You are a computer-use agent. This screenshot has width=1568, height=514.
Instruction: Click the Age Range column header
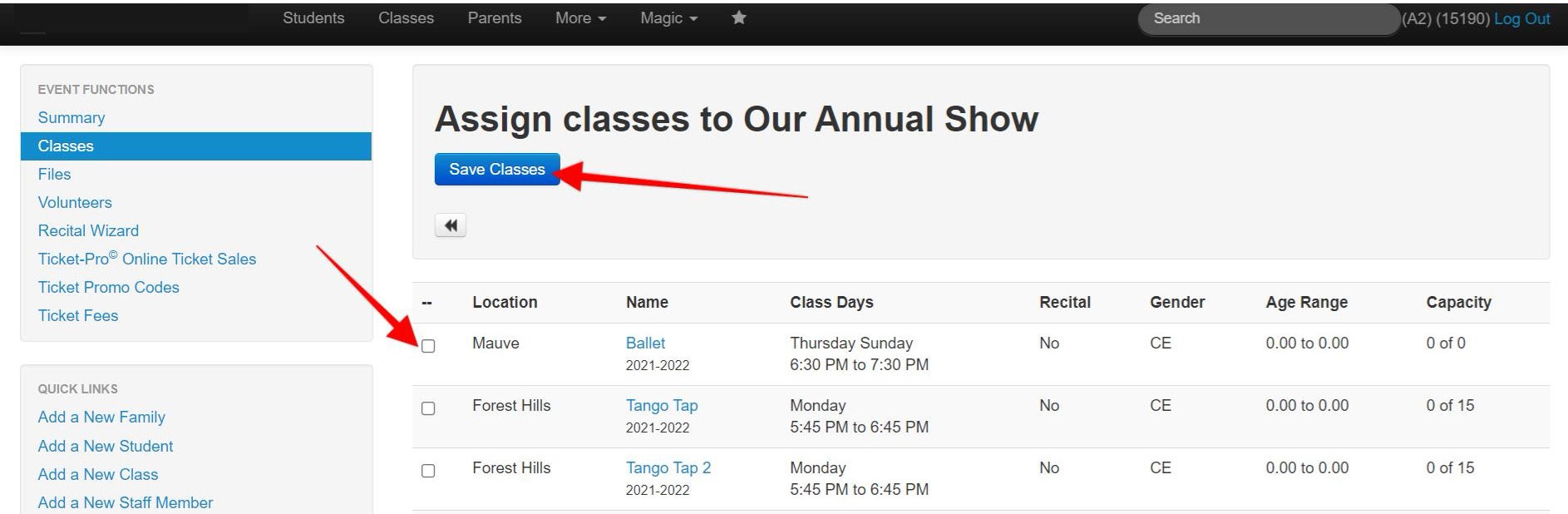pos(1307,302)
